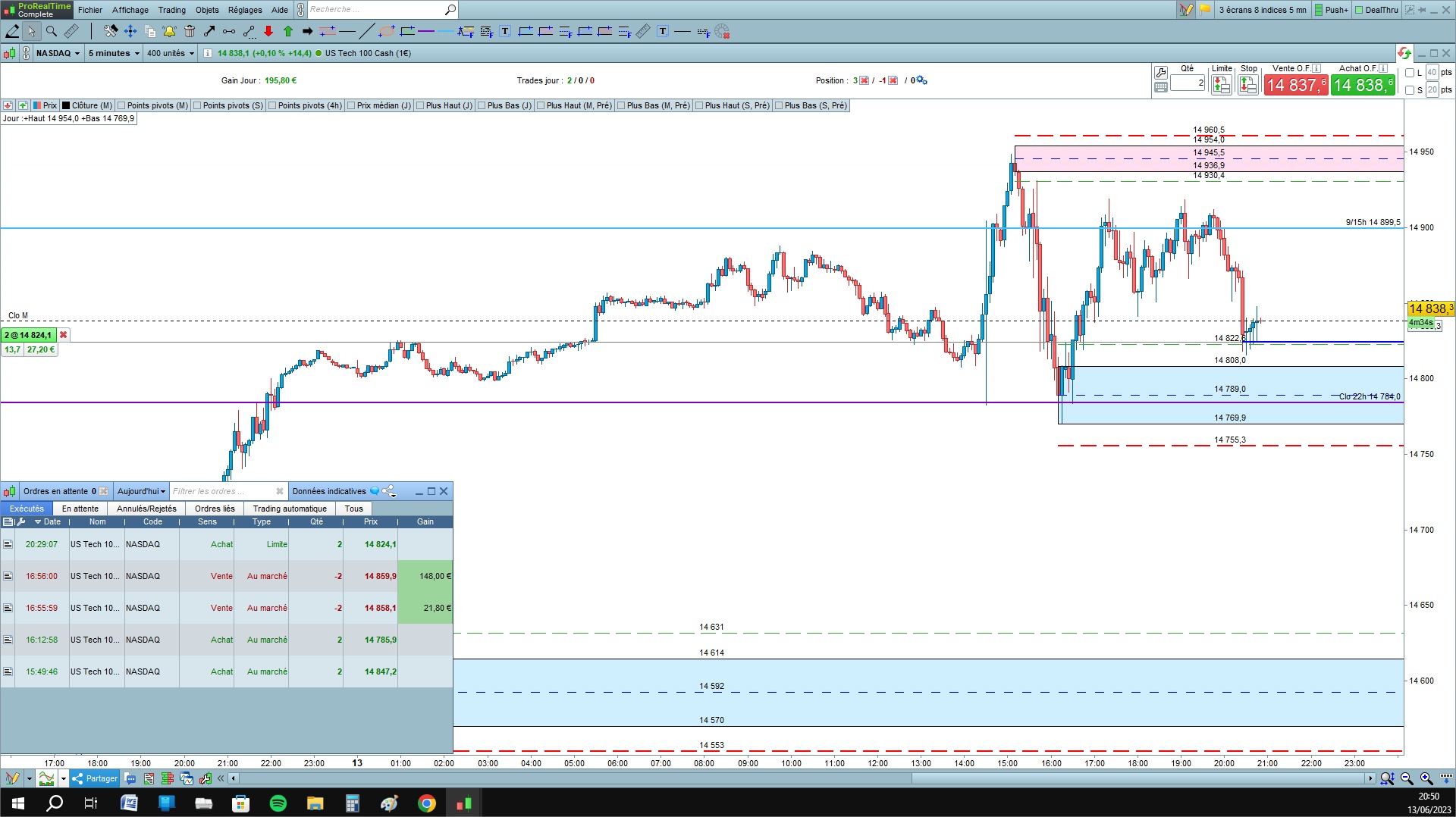Enable Plus Bas (J) checkbox

[x=482, y=105]
